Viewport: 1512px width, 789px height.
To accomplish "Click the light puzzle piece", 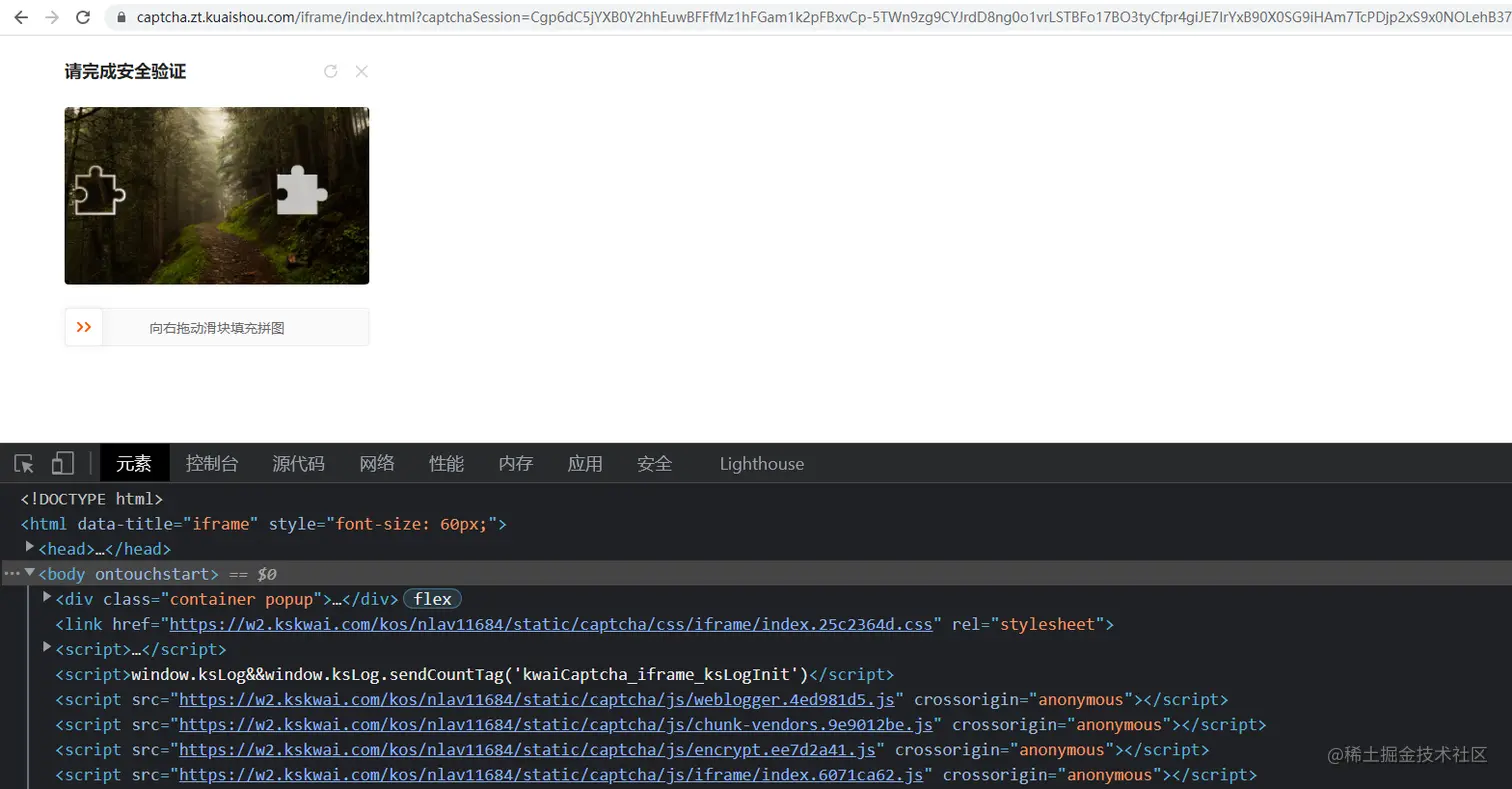I will tap(300, 189).
